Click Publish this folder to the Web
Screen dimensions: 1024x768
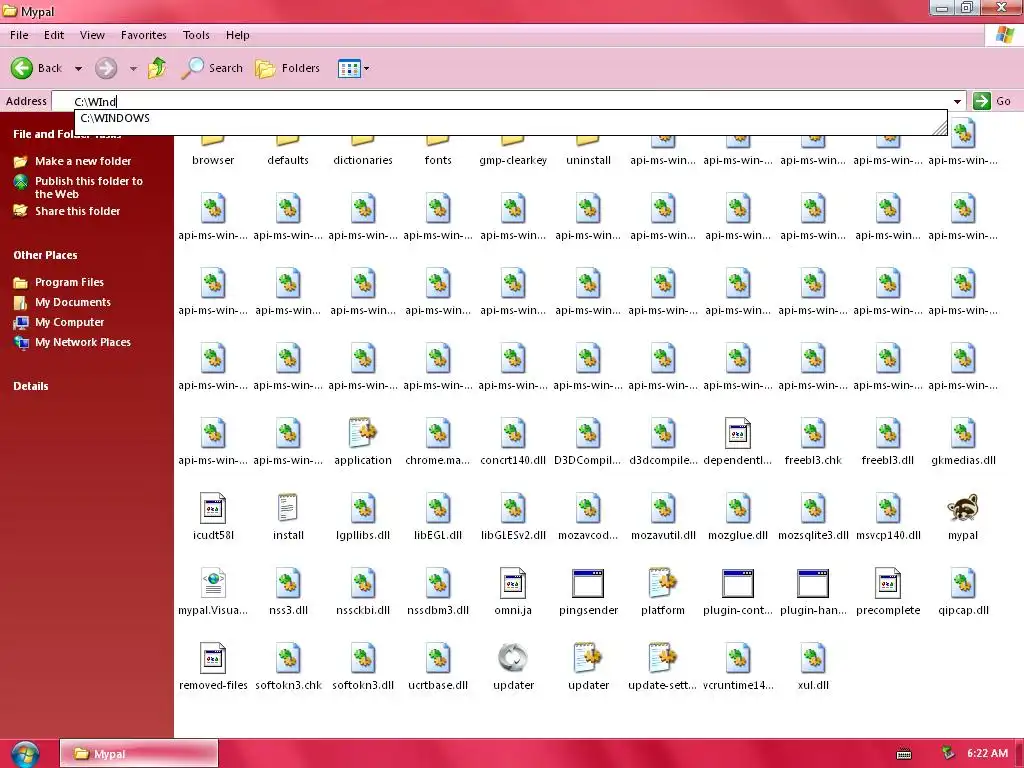[89, 187]
